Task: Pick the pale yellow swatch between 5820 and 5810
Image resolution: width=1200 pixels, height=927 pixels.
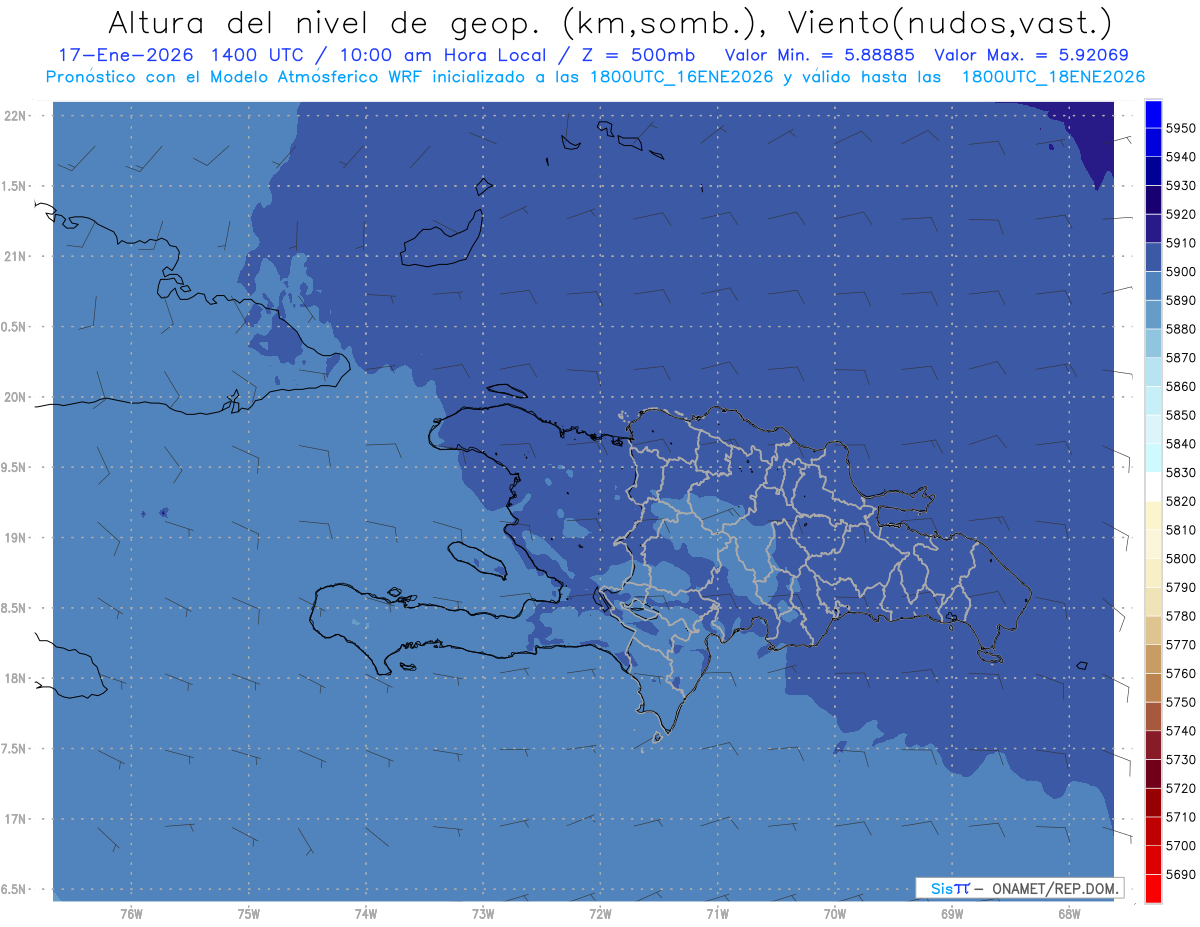Action: coord(1153,515)
